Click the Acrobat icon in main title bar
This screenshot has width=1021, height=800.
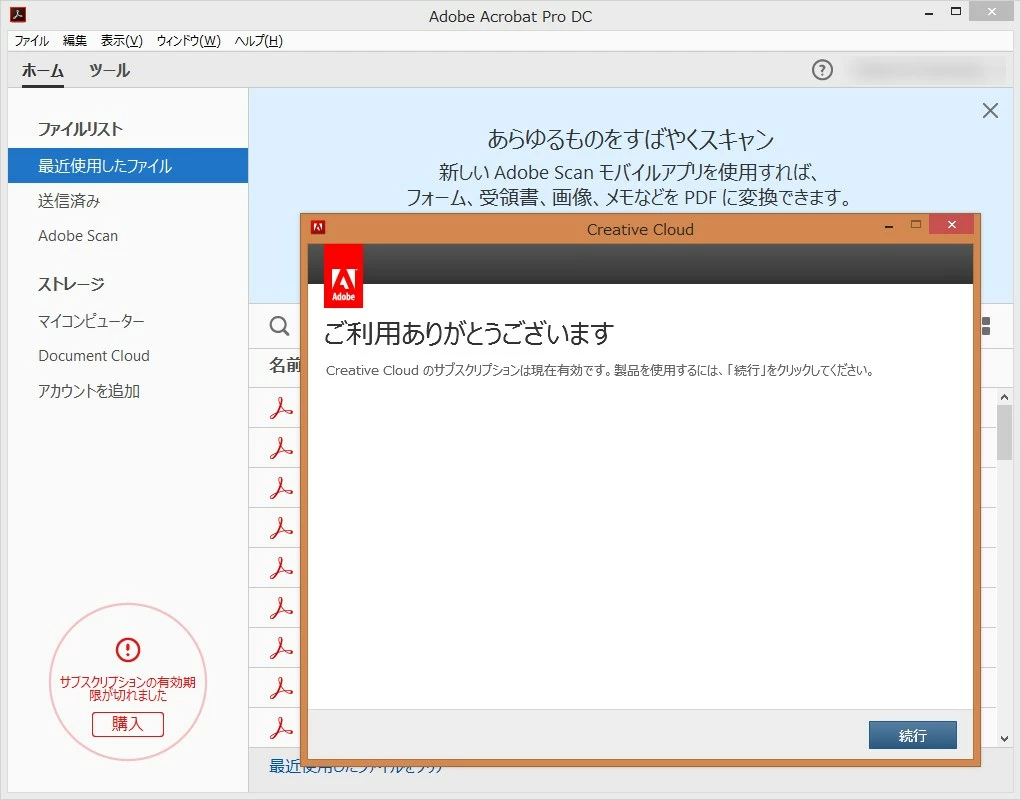18,14
